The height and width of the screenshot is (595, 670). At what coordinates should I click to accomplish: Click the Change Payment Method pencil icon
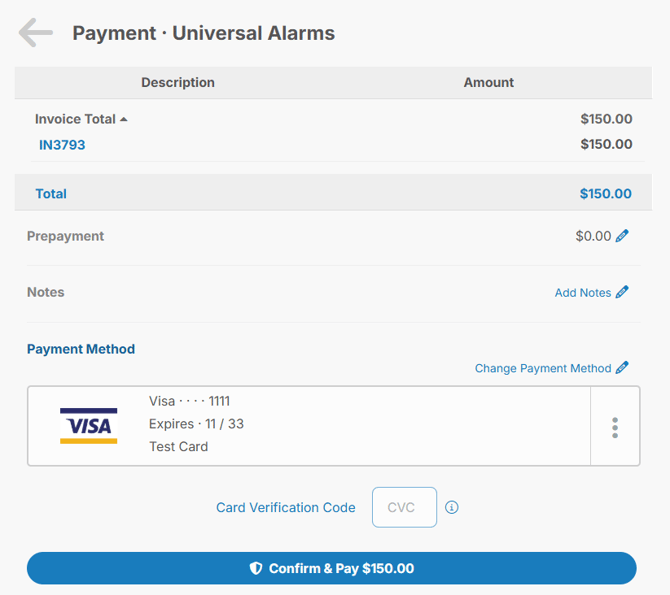622,368
